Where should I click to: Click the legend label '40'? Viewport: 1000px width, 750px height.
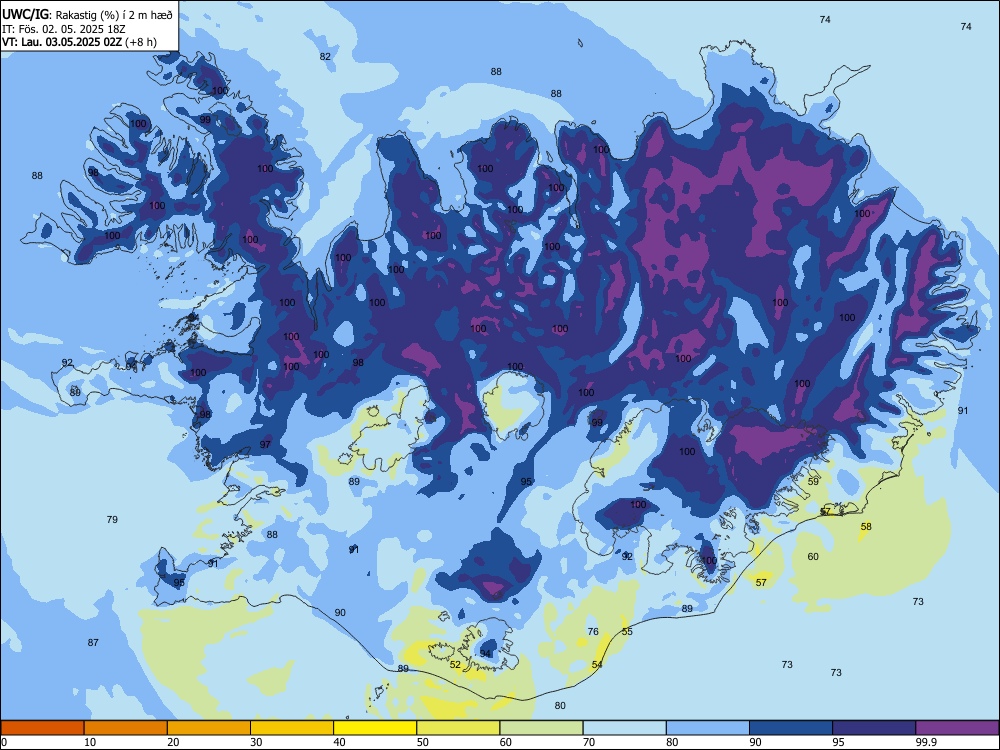pyautogui.click(x=340, y=742)
